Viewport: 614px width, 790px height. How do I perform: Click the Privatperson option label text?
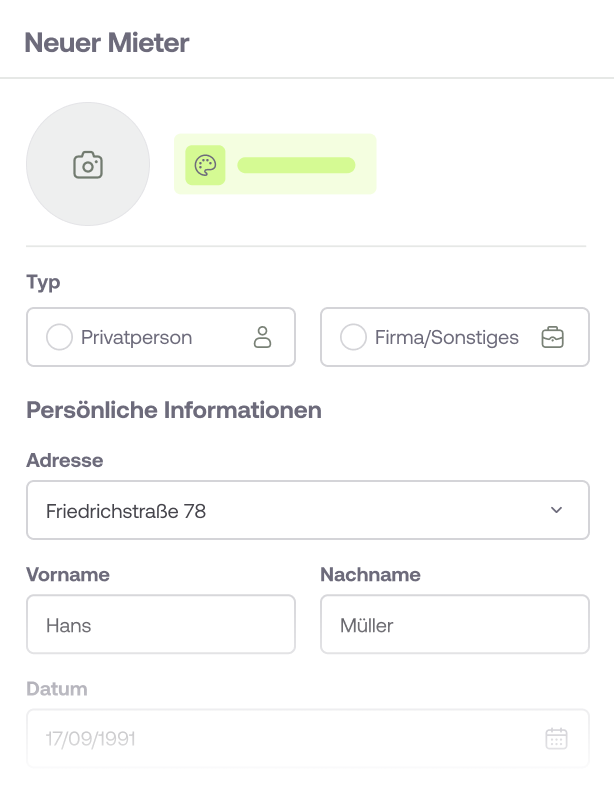pyautogui.click(x=136, y=337)
